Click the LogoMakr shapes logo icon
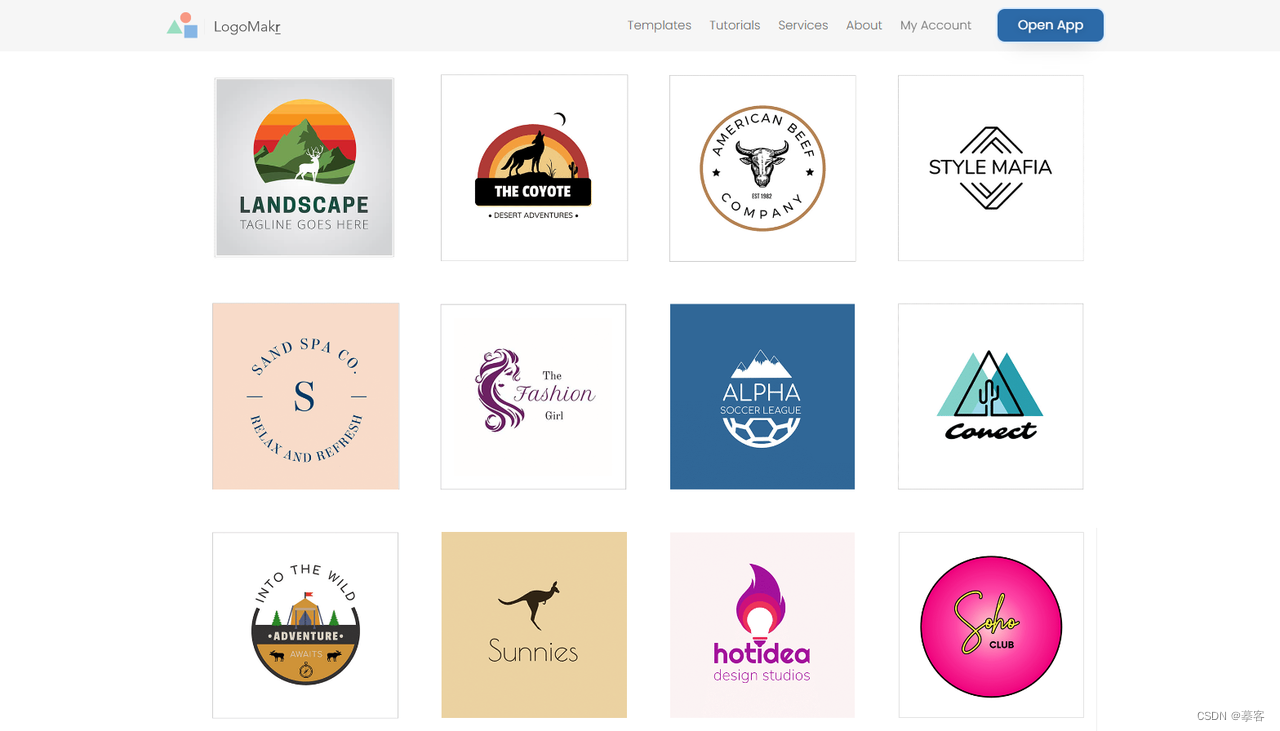1280x731 pixels. point(182,25)
